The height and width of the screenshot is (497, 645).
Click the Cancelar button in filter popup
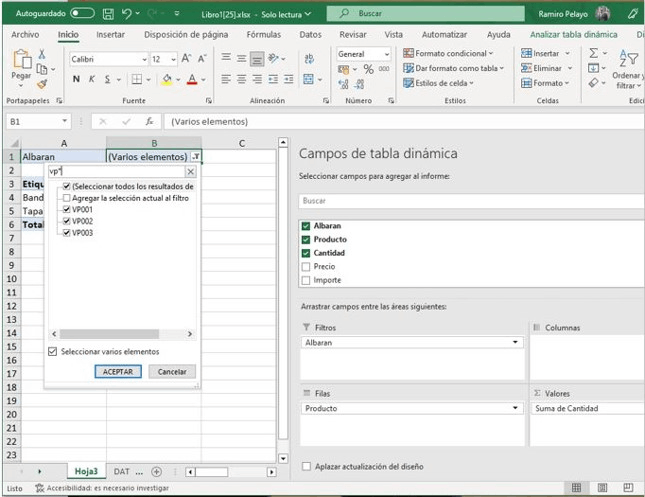pyautogui.click(x=172, y=371)
